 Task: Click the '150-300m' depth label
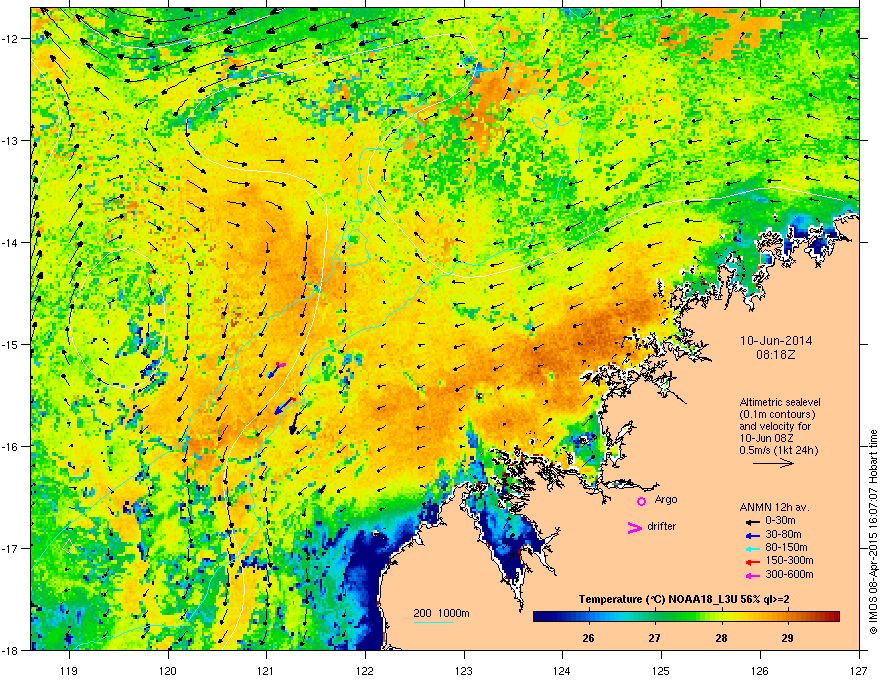click(x=789, y=561)
